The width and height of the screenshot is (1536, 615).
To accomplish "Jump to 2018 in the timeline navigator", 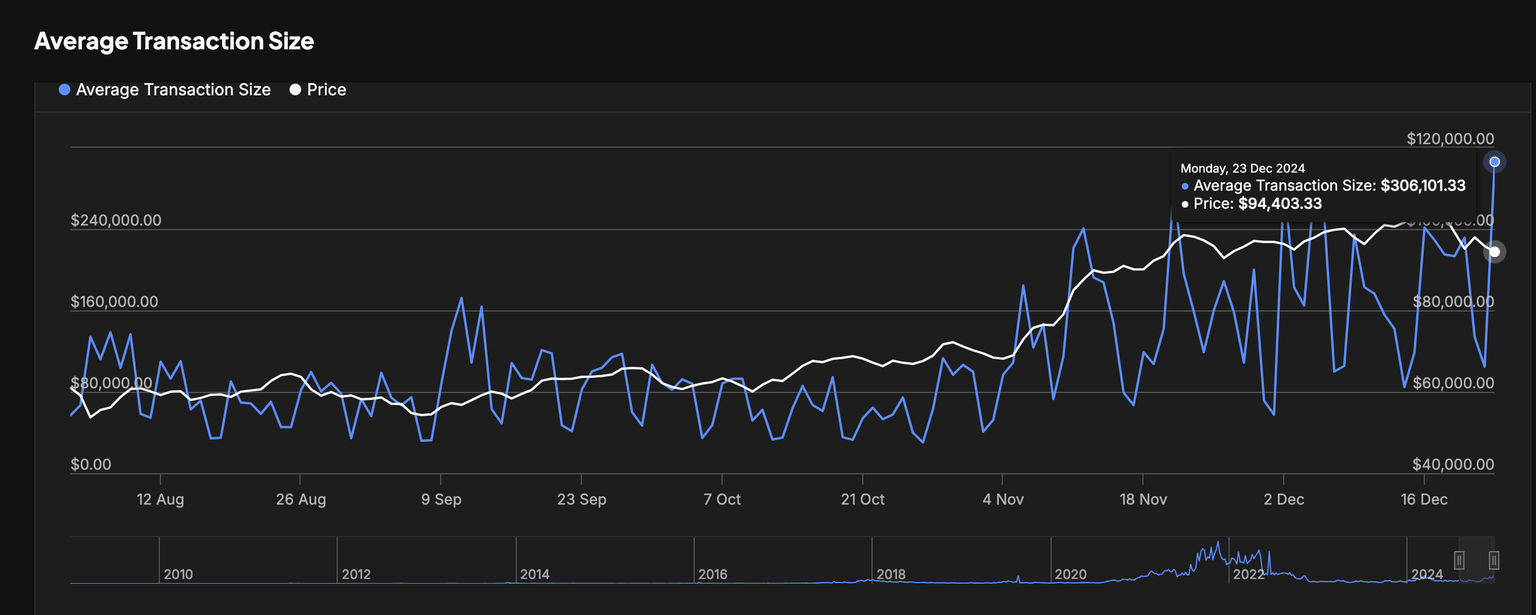I will [890, 574].
